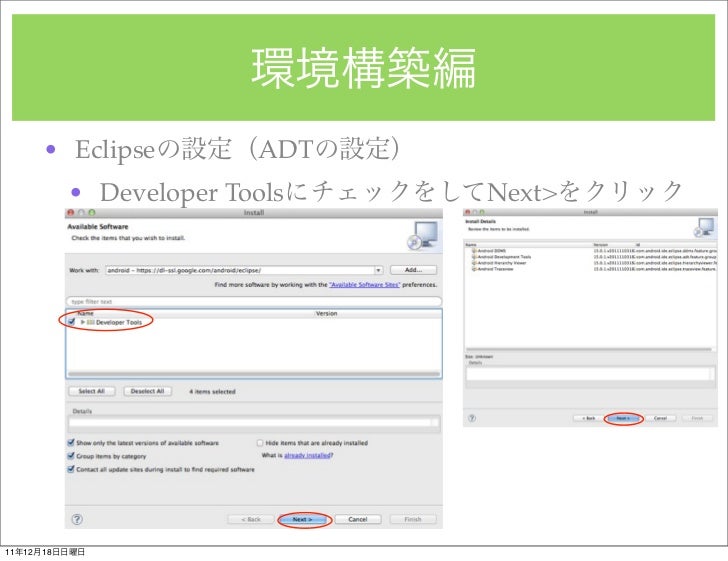Click the Android Traceview feature icon
Screen dimensions: 728x561
tap(474, 269)
